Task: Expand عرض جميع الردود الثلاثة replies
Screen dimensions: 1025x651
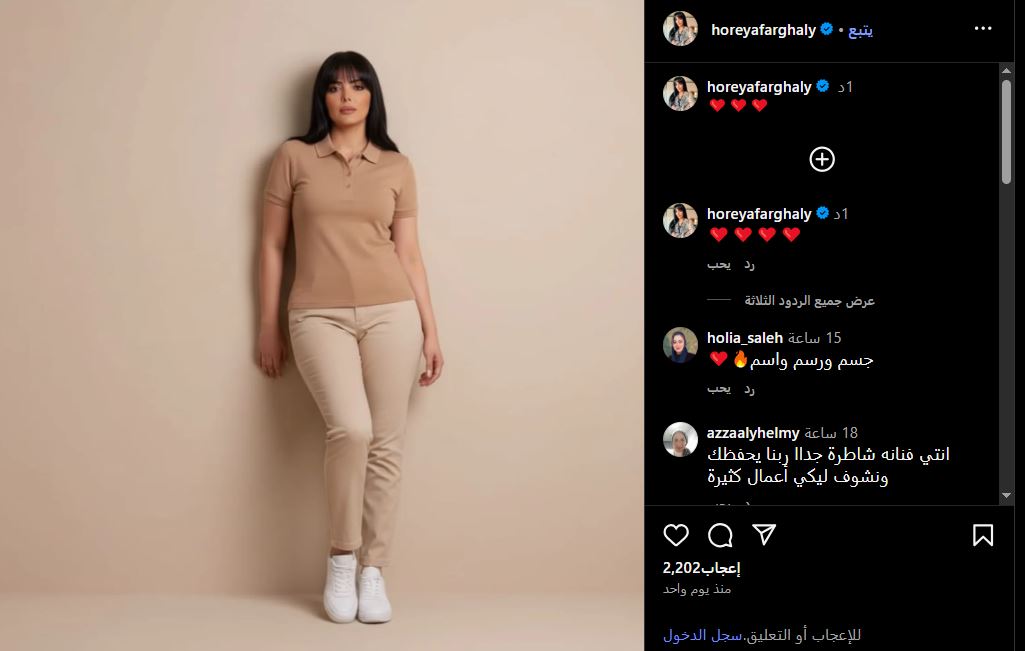Action: click(809, 300)
